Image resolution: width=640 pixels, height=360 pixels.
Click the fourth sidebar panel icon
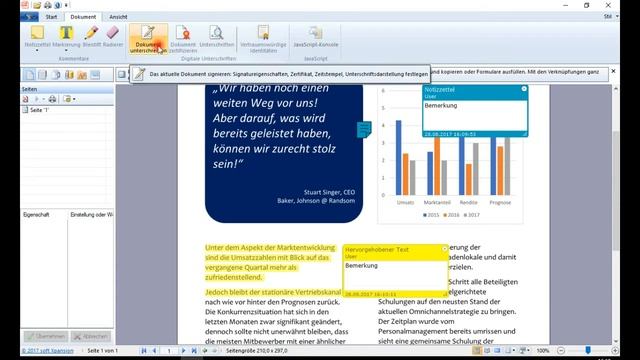click(69, 75)
